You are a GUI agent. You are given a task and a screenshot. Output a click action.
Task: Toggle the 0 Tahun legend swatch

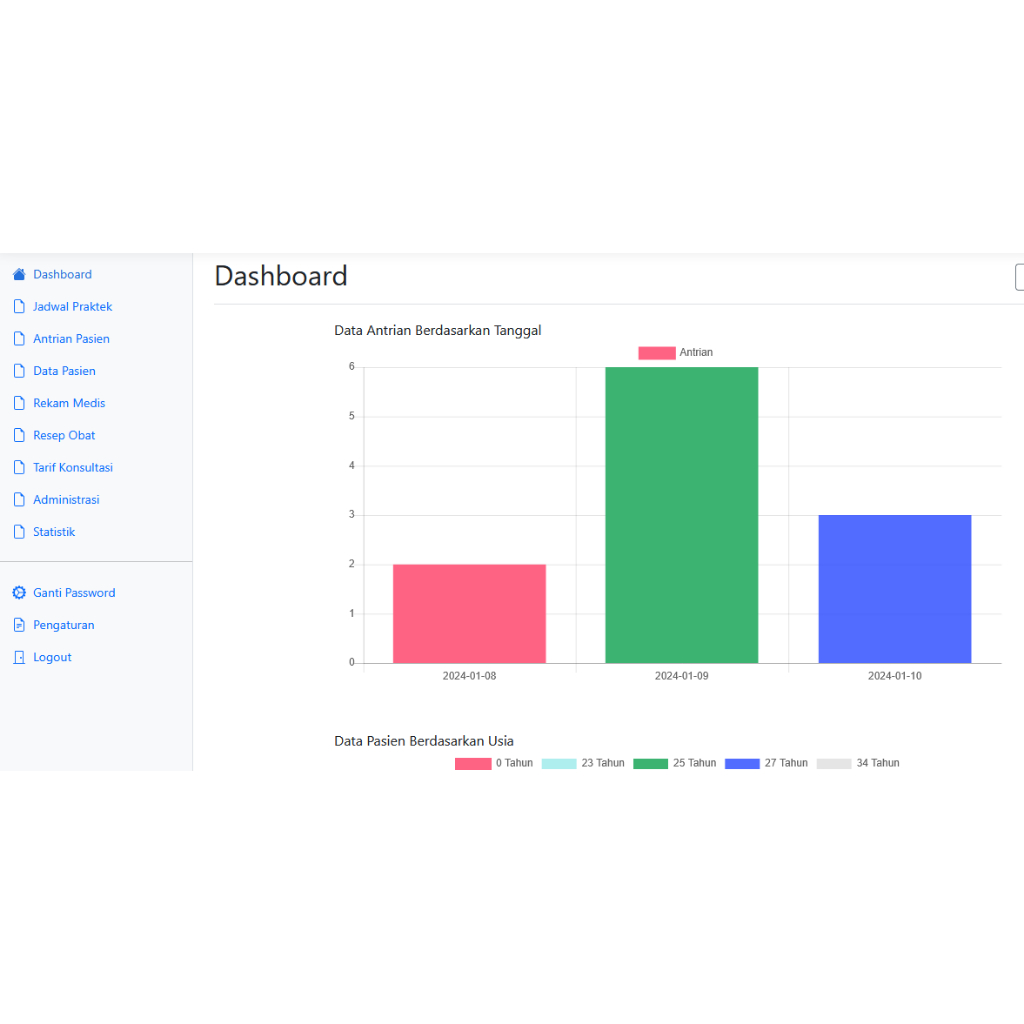coord(473,763)
